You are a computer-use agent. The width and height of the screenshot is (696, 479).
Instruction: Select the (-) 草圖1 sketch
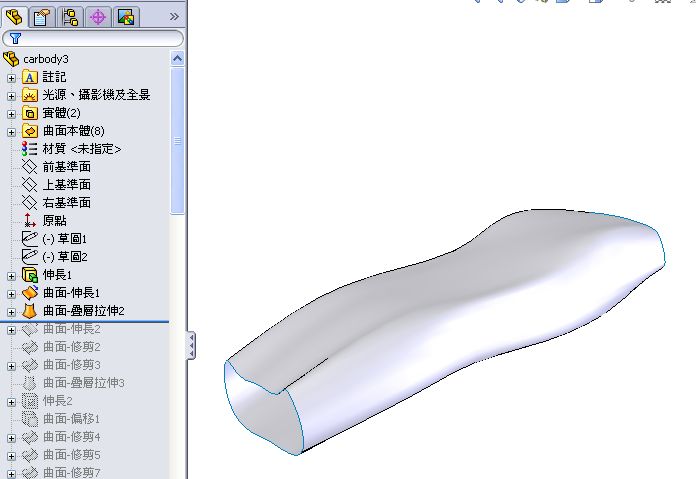[65, 239]
